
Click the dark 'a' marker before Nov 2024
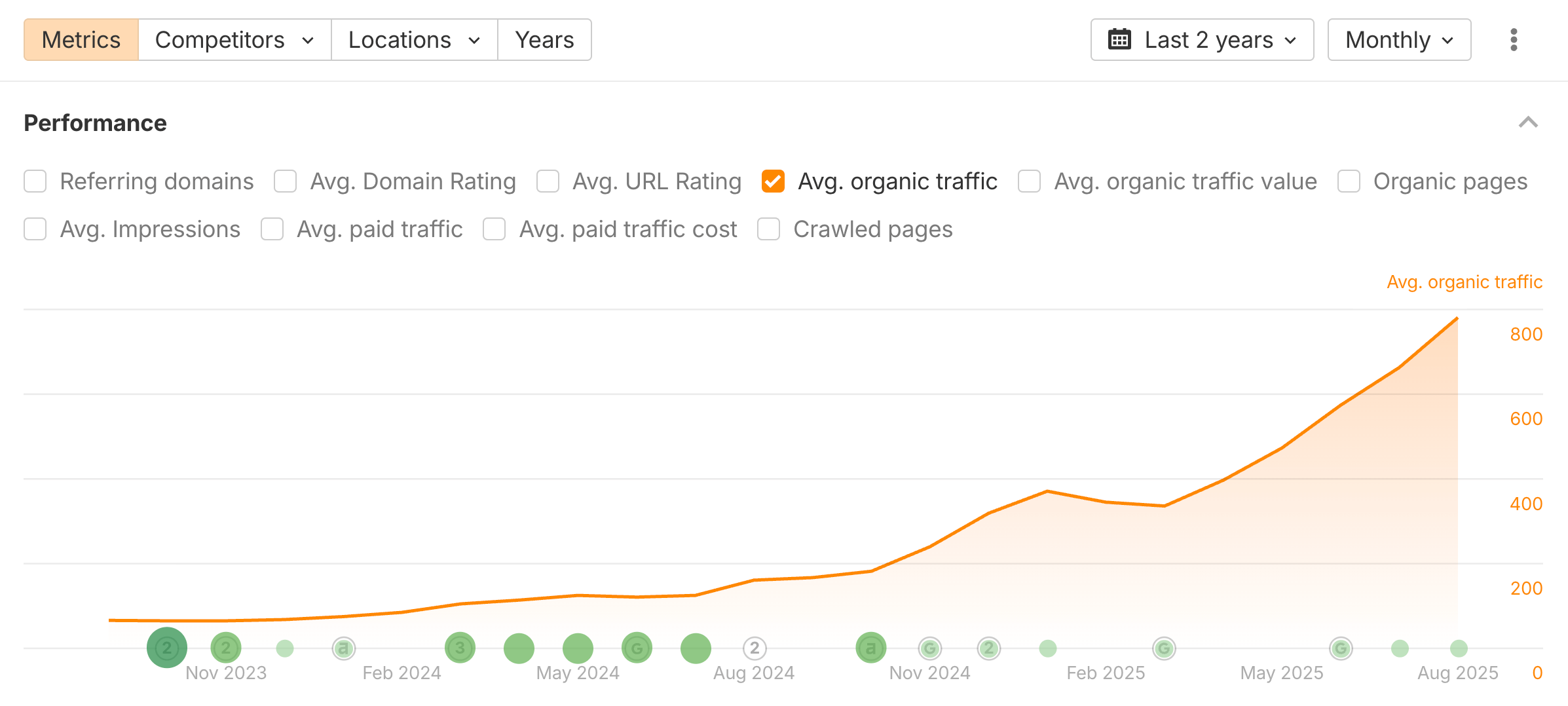point(870,647)
